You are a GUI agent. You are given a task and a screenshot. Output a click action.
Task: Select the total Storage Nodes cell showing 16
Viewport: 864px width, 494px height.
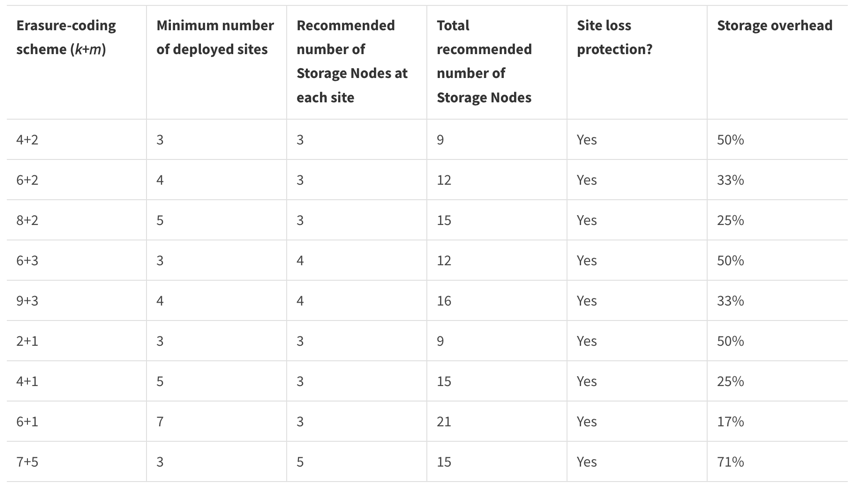444,301
